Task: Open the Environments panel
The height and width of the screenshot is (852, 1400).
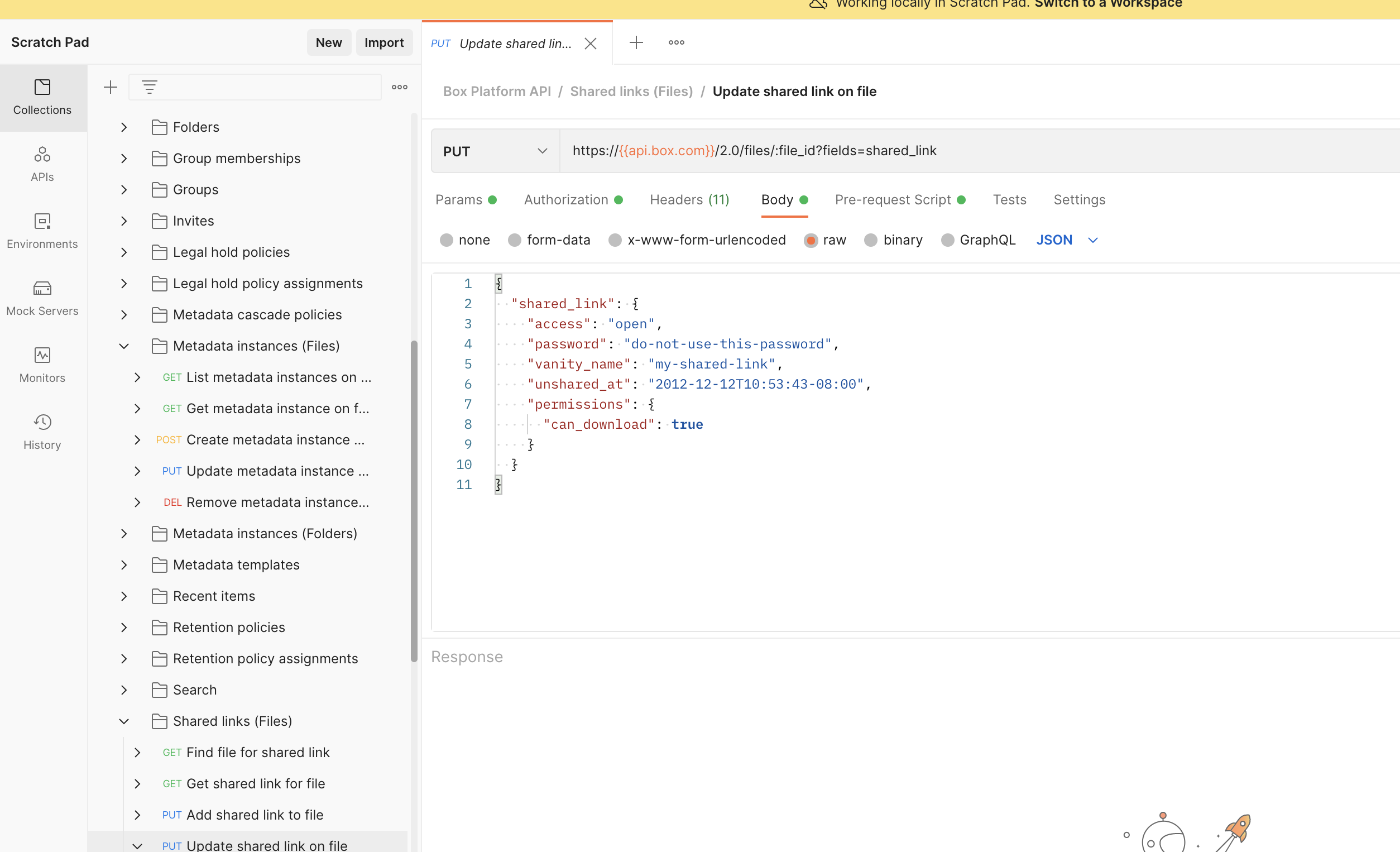Action: pyautogui.click(x=42, y=231)
